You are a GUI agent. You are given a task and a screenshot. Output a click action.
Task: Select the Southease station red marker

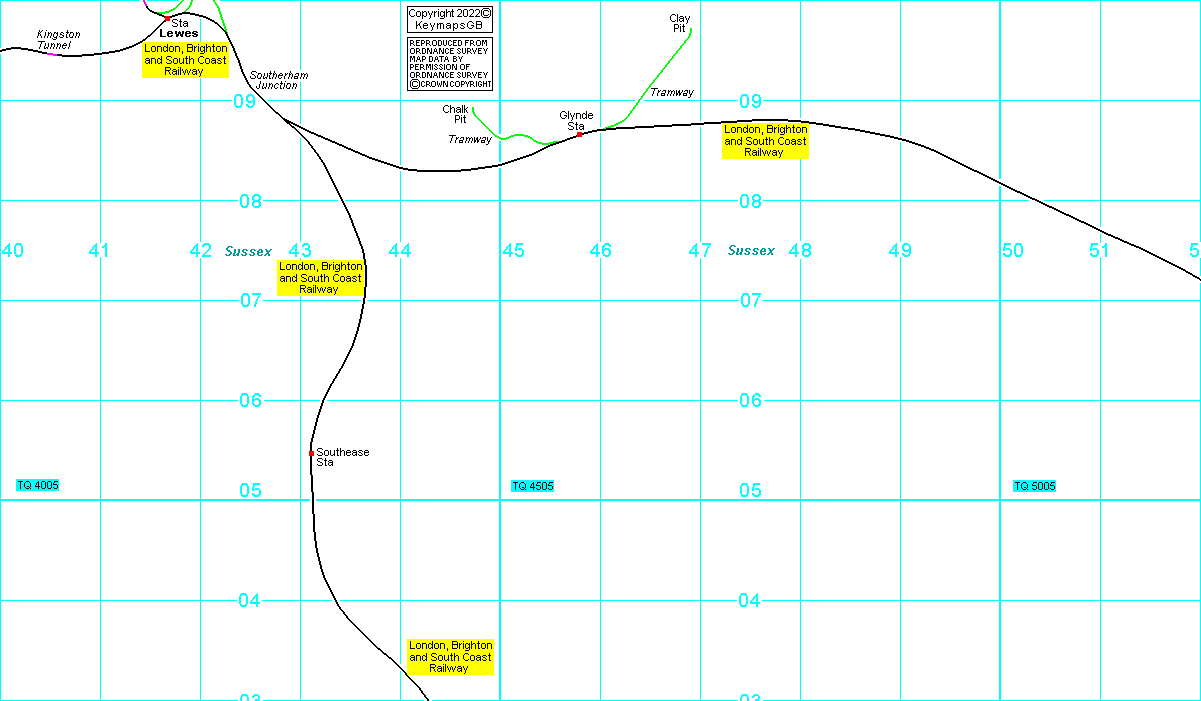pos(312,453)
